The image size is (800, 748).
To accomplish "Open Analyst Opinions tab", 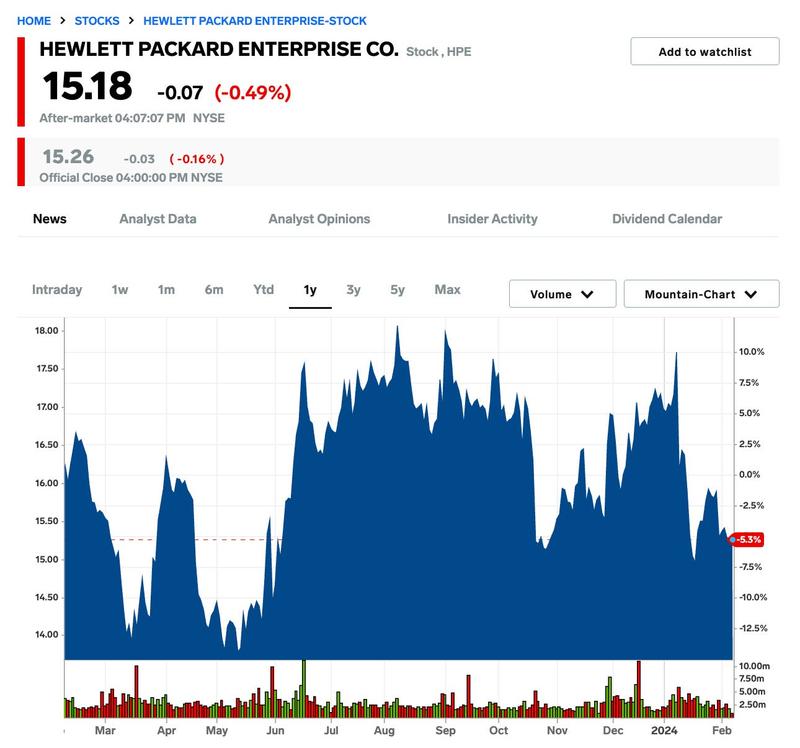I will point(319,219).
